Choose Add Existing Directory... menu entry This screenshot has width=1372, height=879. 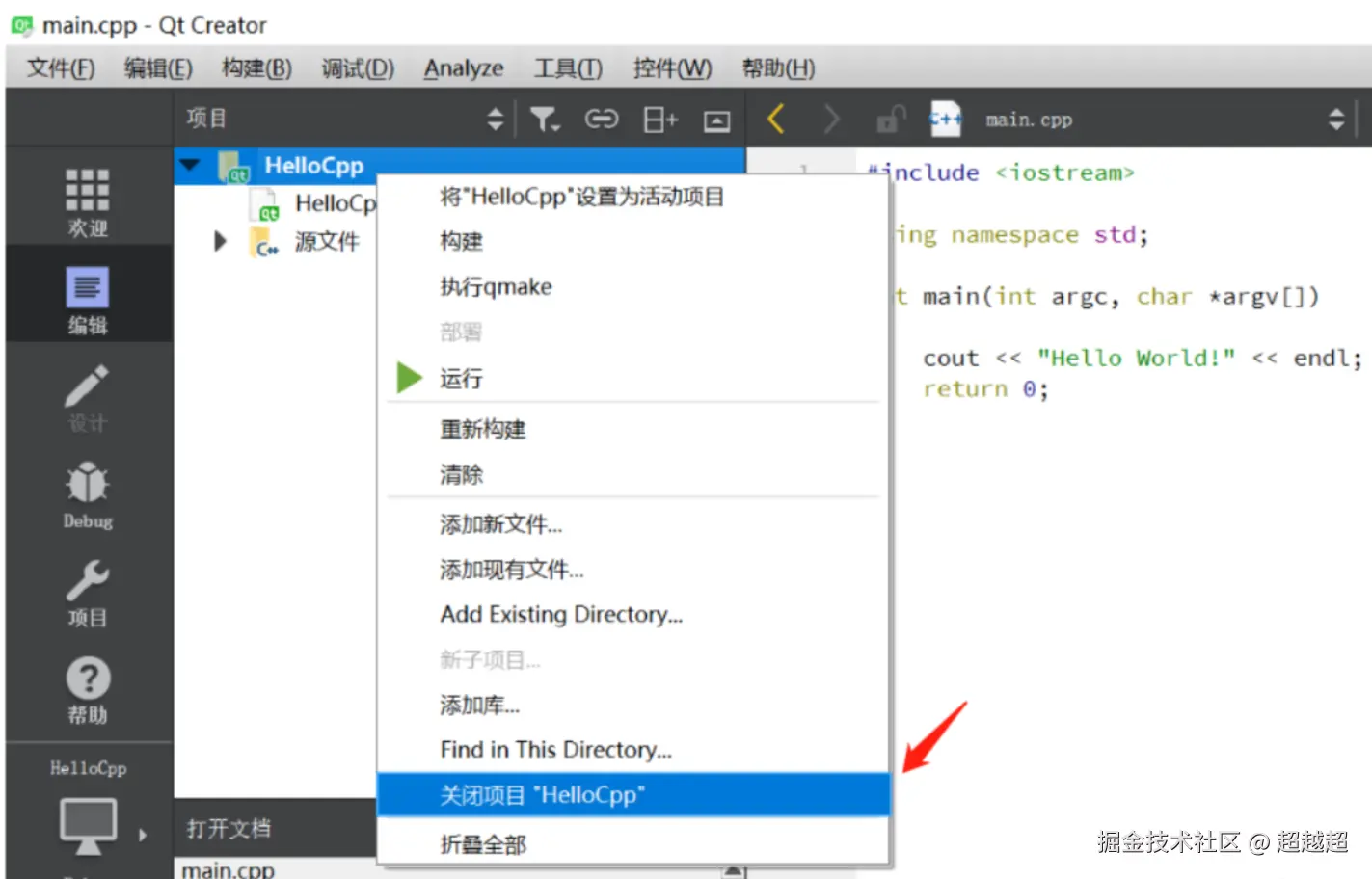pyautogui.click(x=632, y=614)
